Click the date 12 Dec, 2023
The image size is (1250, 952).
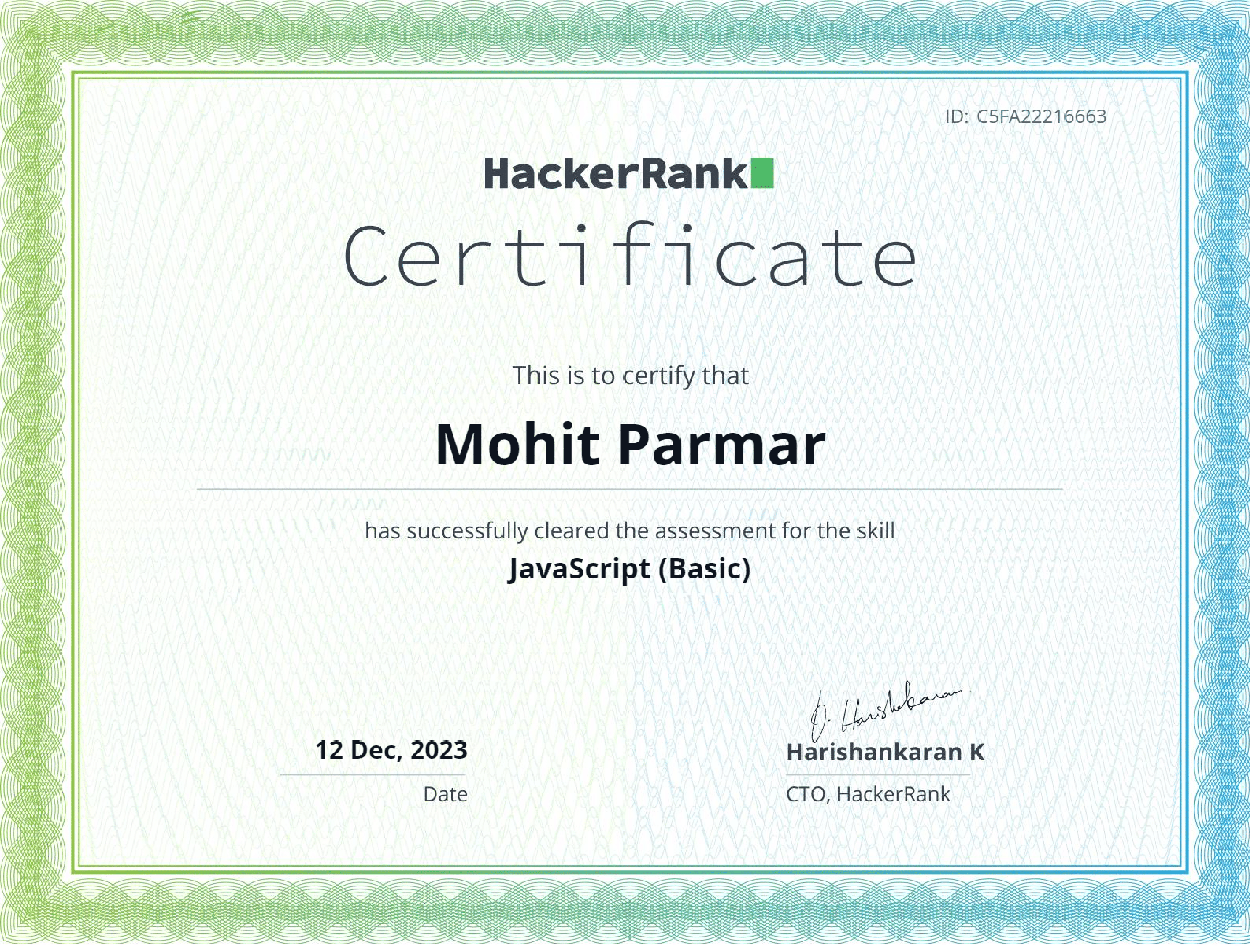point(391,750)
